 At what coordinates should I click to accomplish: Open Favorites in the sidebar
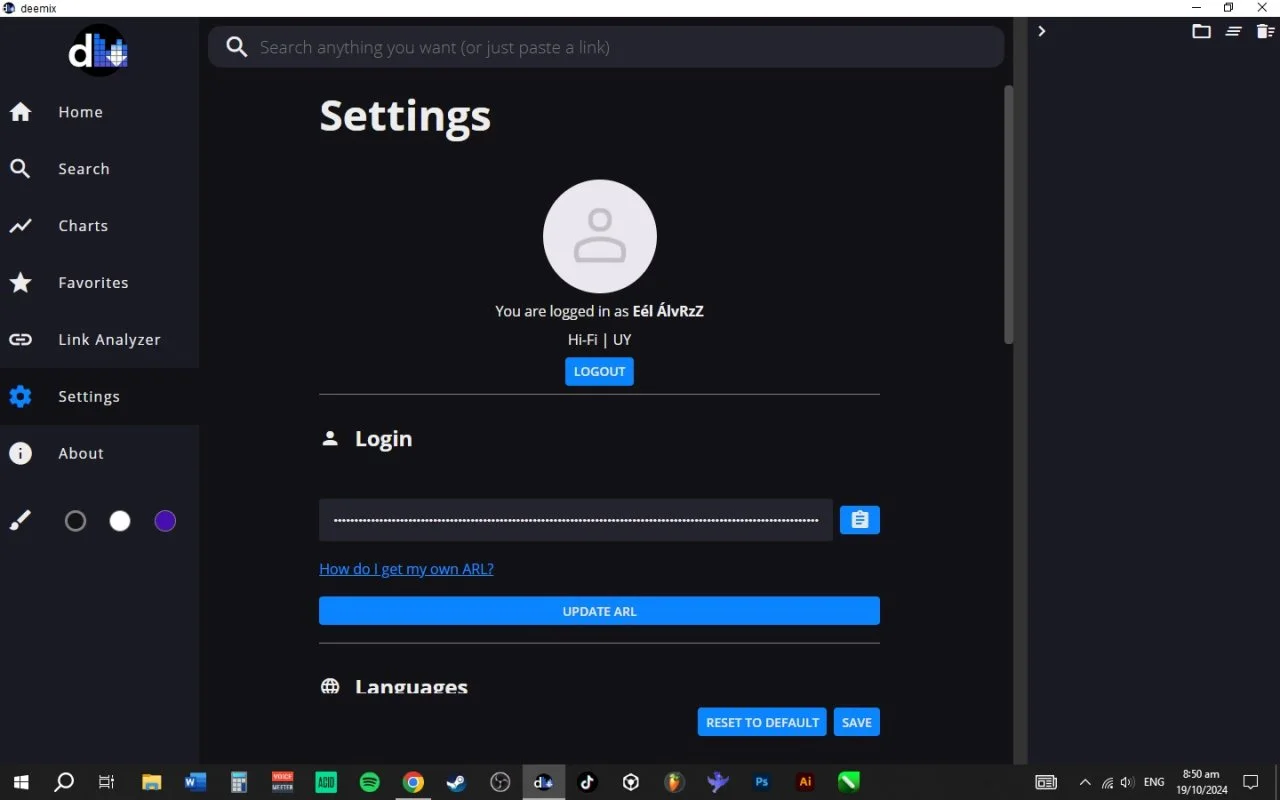(x=99, y=283)
